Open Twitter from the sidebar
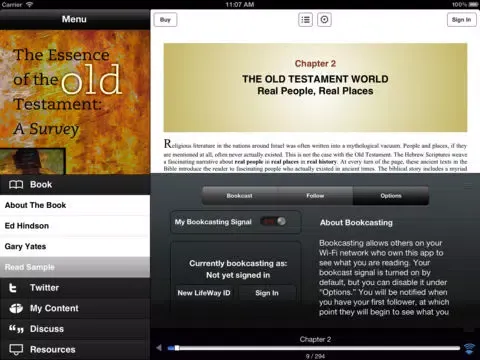The image size is (480, 360). (75, 288)
